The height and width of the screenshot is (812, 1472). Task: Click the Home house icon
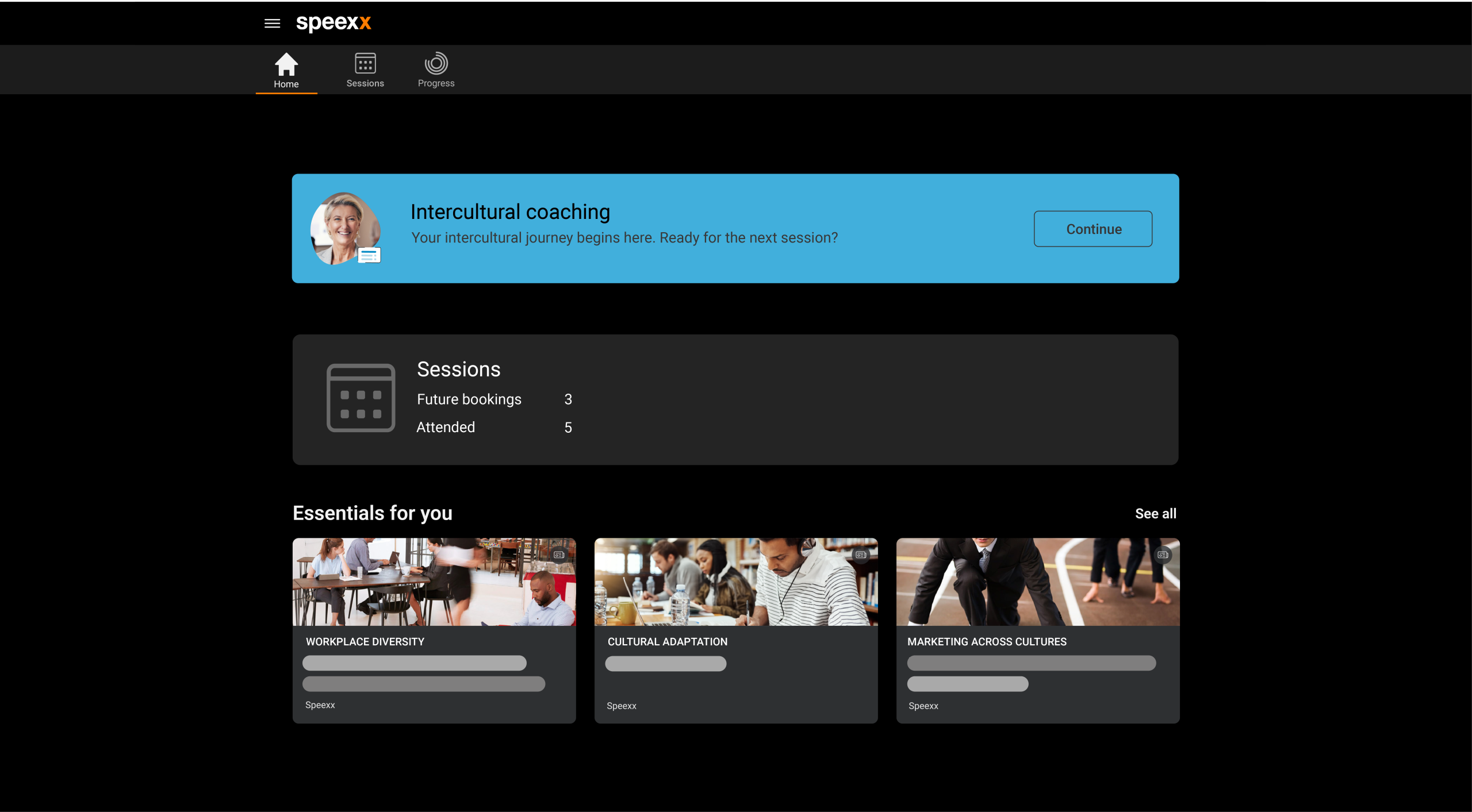(286, 64)
